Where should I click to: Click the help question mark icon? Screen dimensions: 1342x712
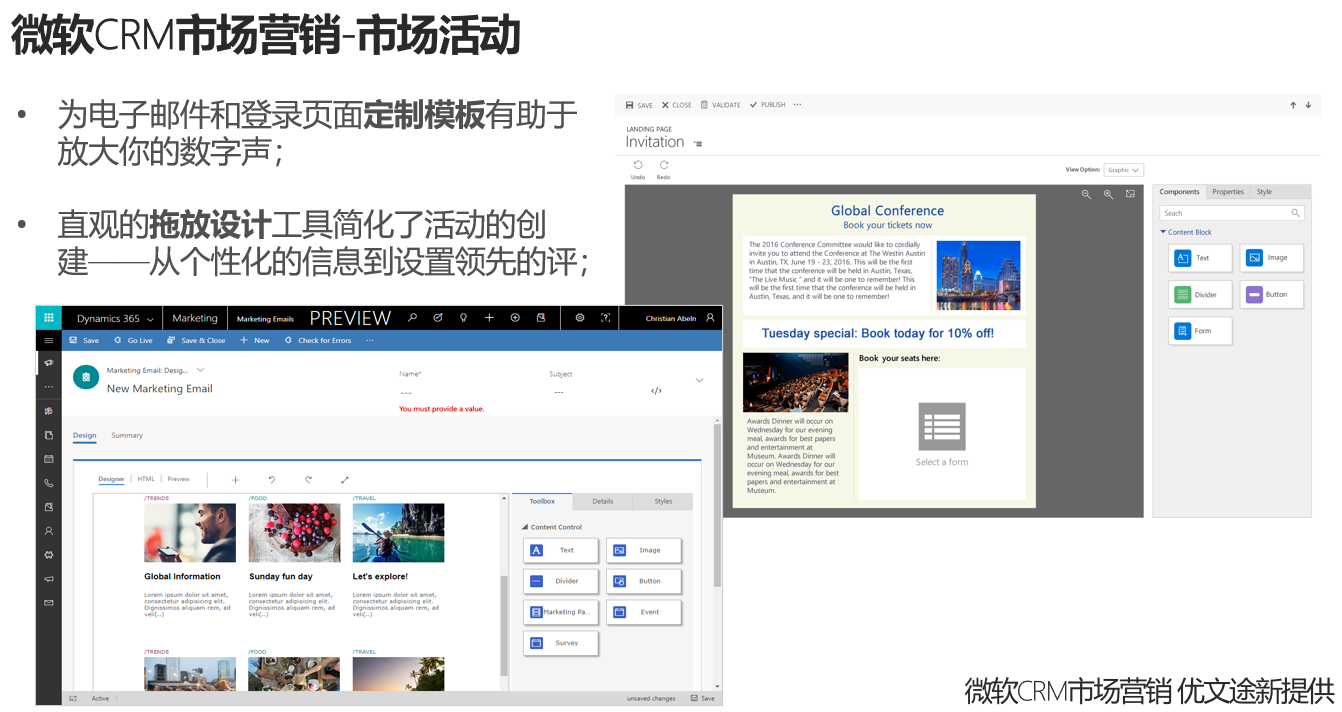click(x=605, y=318)
